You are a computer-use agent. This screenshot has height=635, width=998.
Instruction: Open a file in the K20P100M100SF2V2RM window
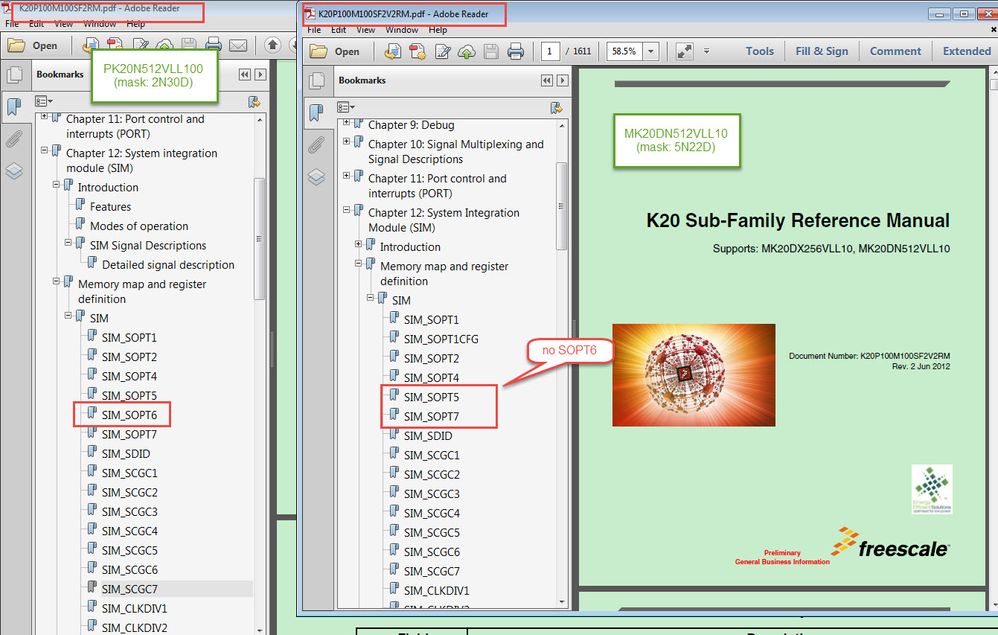[335, 52]
